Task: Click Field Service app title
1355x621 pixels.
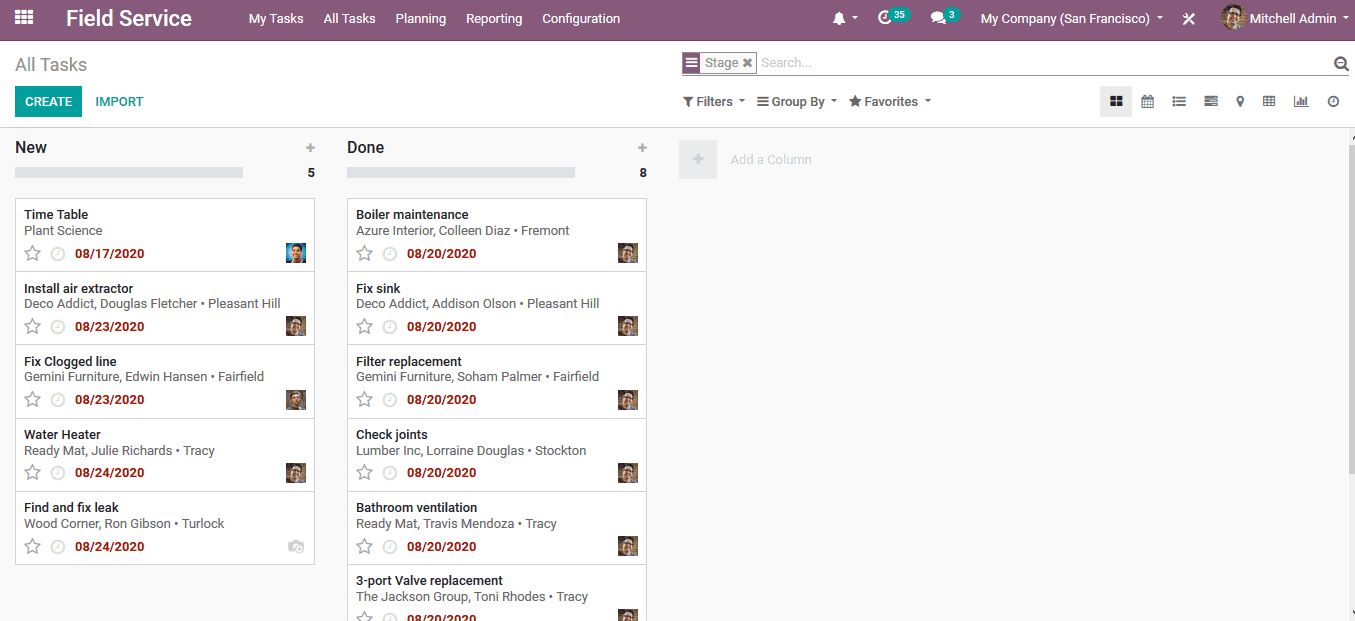Action: (x=129, y=18)
